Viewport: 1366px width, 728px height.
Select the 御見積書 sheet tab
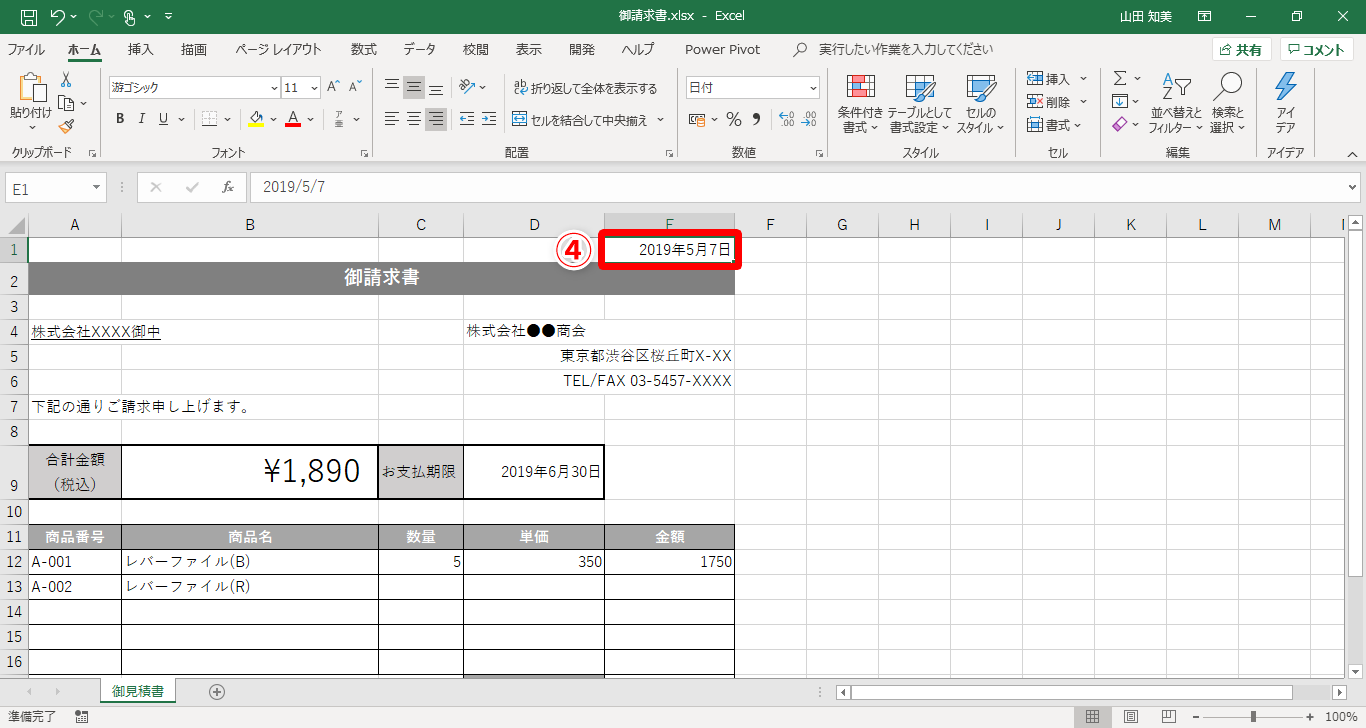(138, 691)
